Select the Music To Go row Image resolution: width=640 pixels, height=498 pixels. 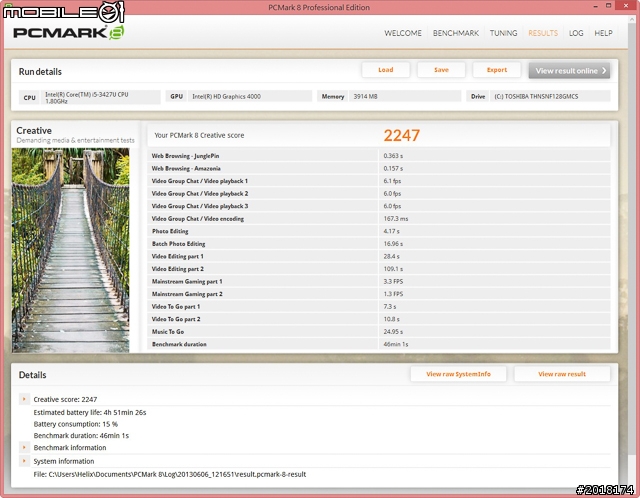tap(378, 332)
